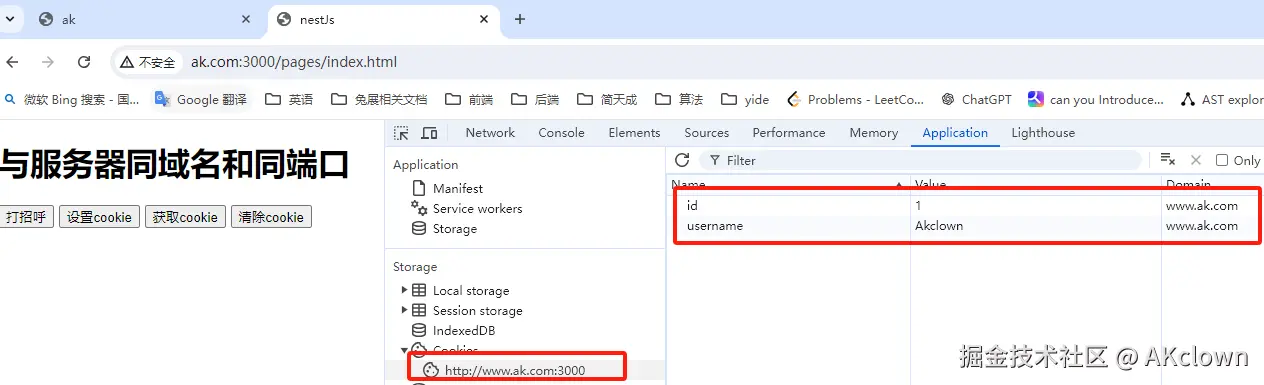Refresh the cookies table
The height and width of the screenshot is (385, 1264).
(682, 160)
